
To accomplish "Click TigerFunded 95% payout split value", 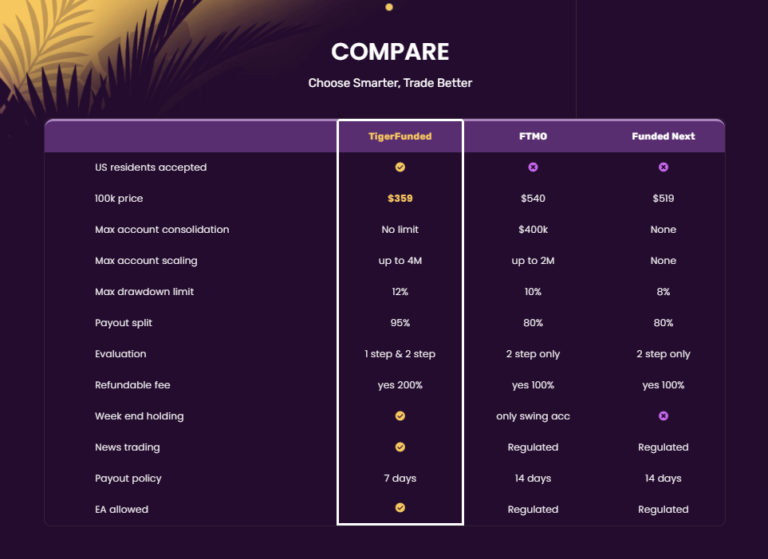I will click(x=400, y=323).
